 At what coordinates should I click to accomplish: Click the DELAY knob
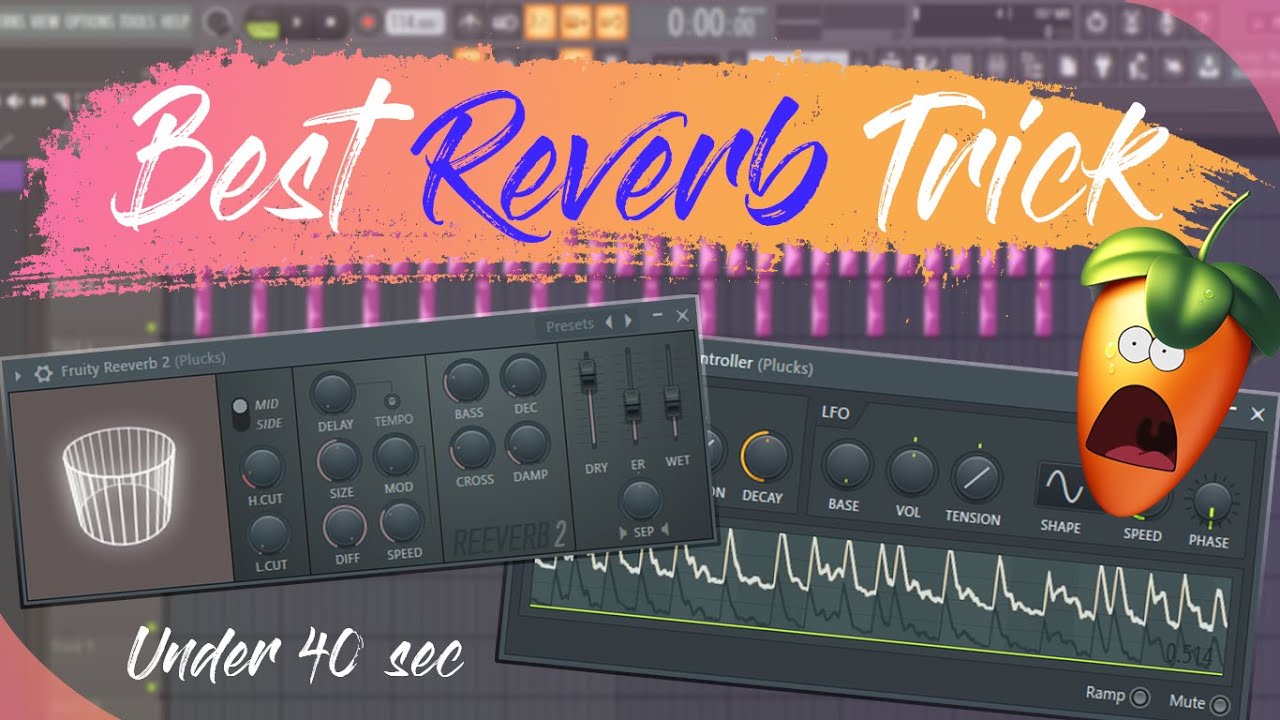point(333,393)
